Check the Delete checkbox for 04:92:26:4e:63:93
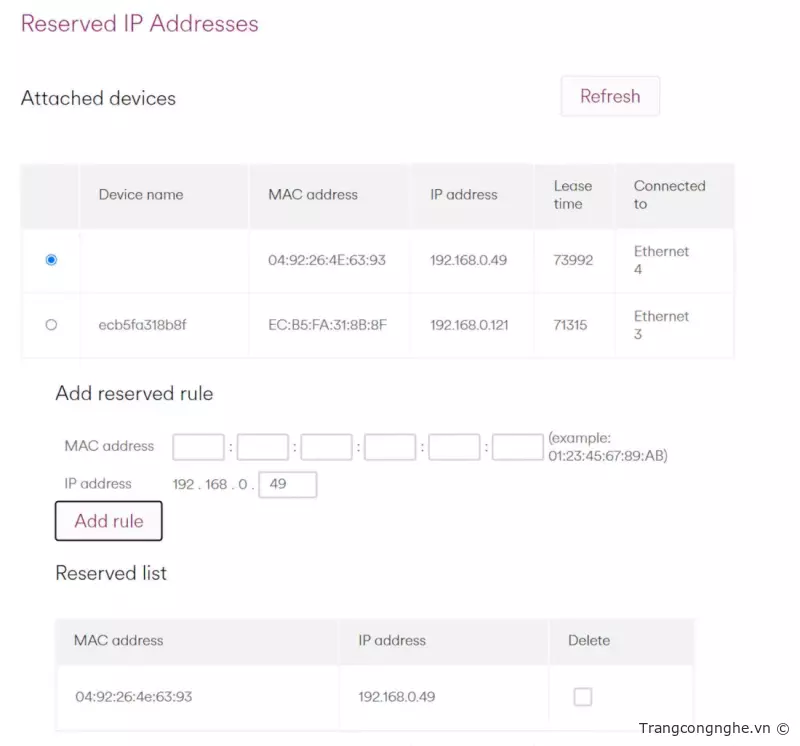This screenshot has width=800, height=746. pyautogui.click(x=582, y=697)
